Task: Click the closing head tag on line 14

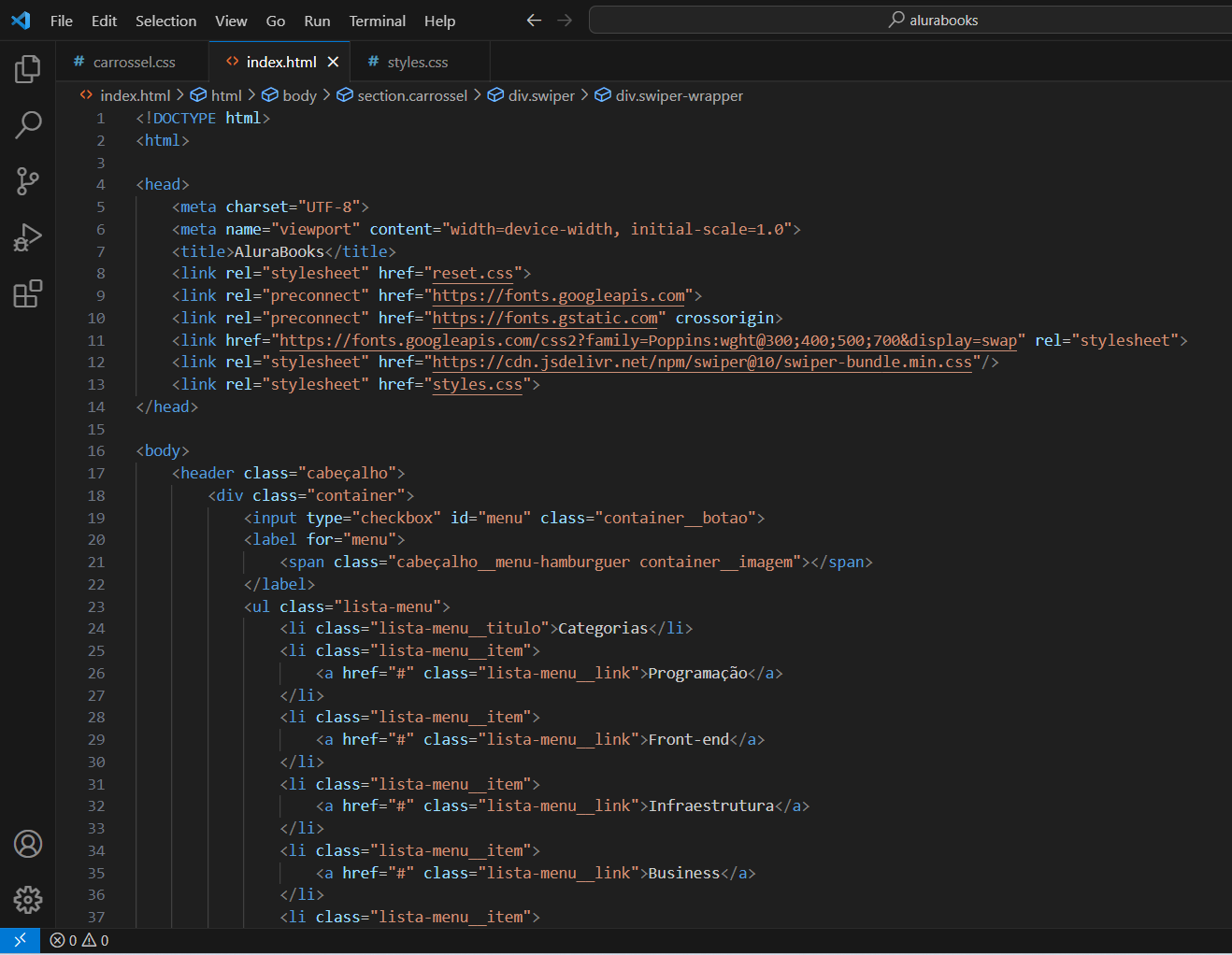Action: pyautogui.click(x=167, y=407)
